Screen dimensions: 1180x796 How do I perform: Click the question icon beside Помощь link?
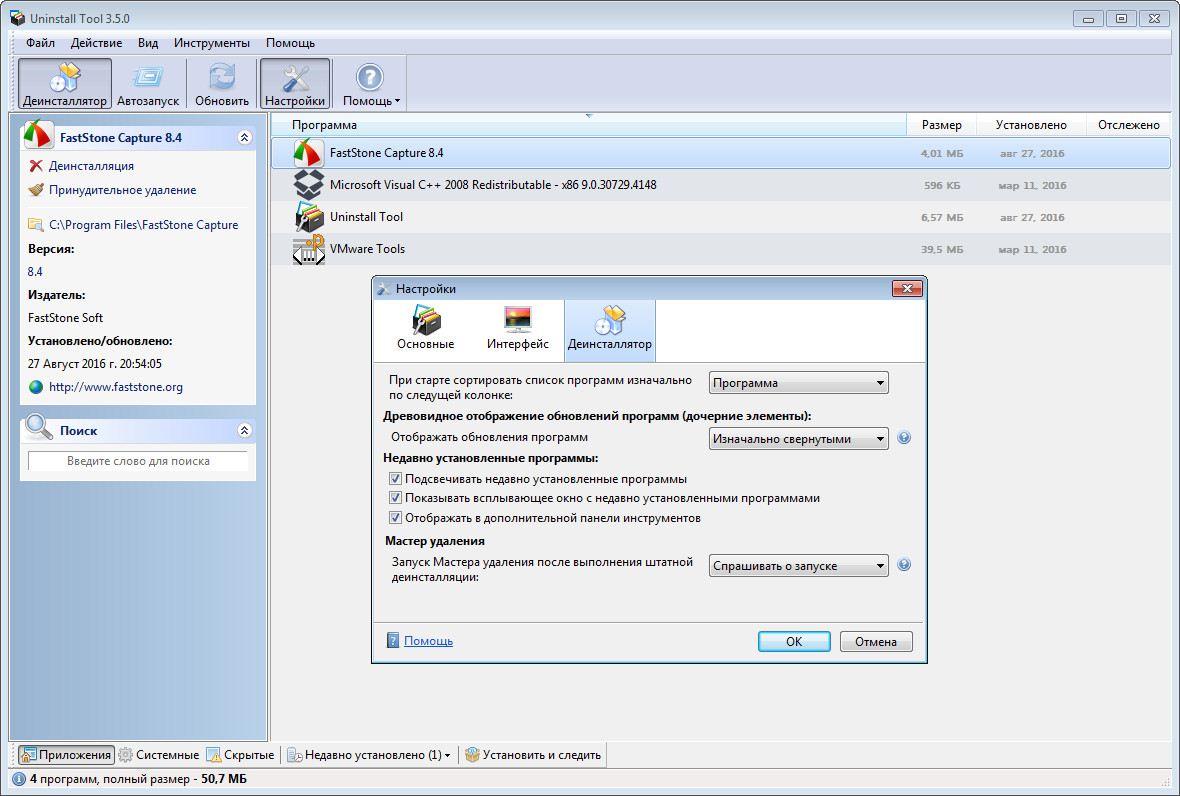(x=393, y=640)
